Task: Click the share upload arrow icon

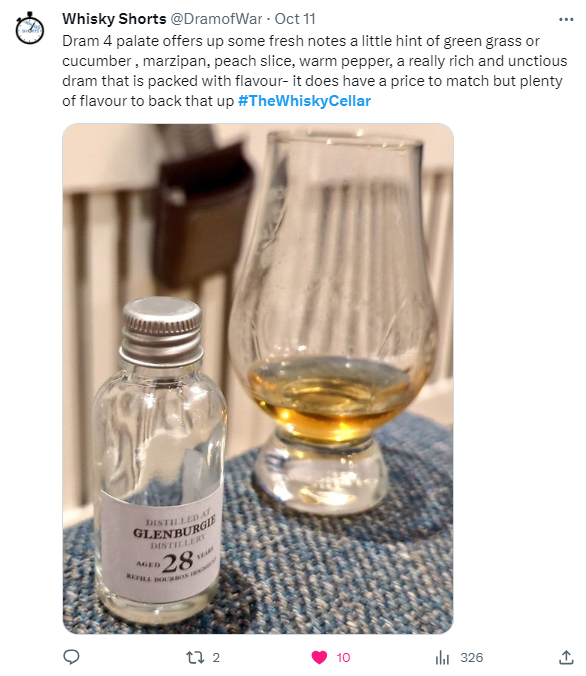Action: pyautogui.click(x=566, y=657)
